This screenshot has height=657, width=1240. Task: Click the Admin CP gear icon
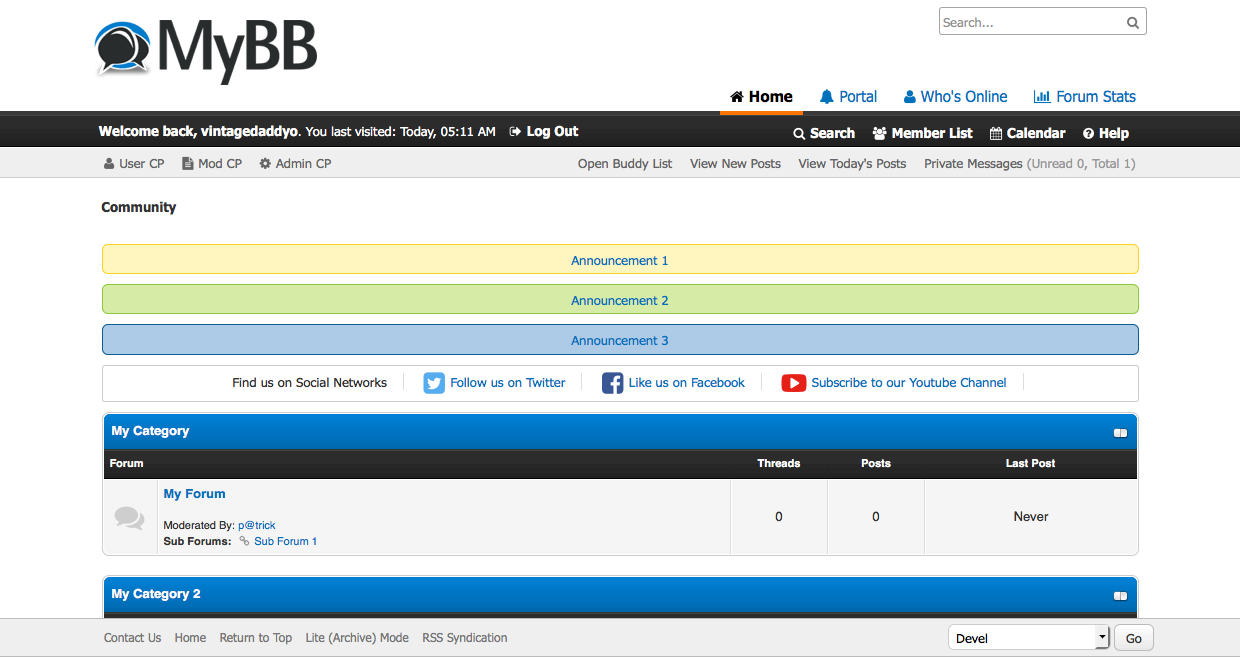pyautogui.click(x=265, y=163)
